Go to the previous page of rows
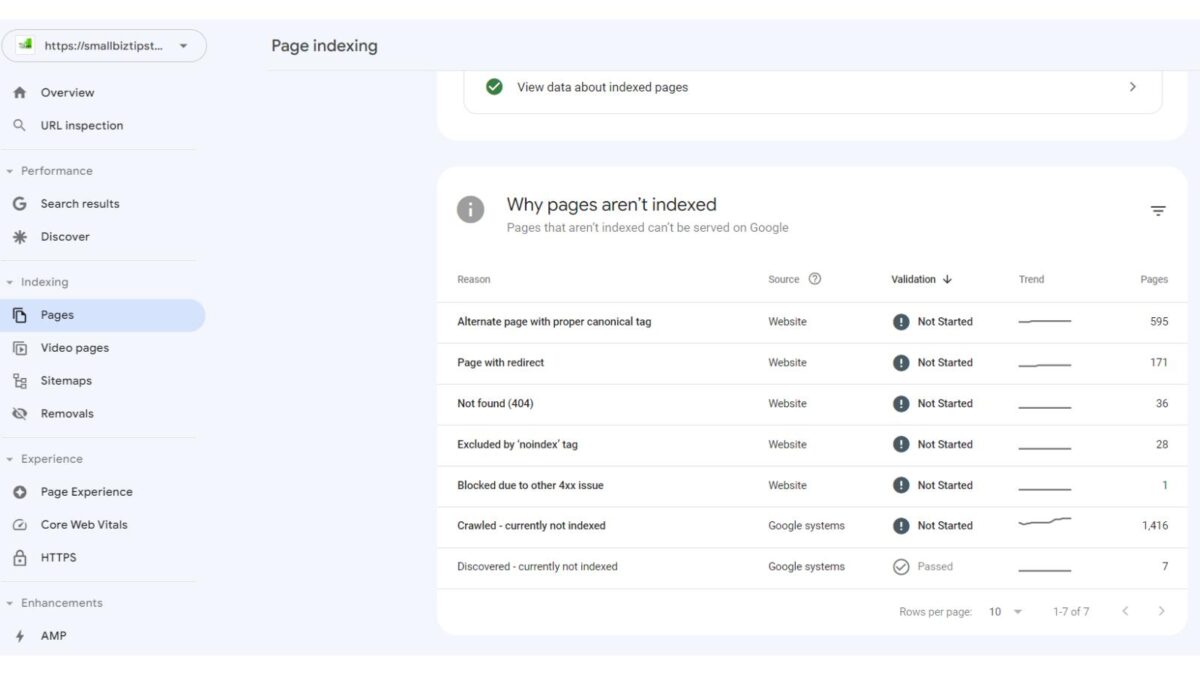 point(1125,611)
